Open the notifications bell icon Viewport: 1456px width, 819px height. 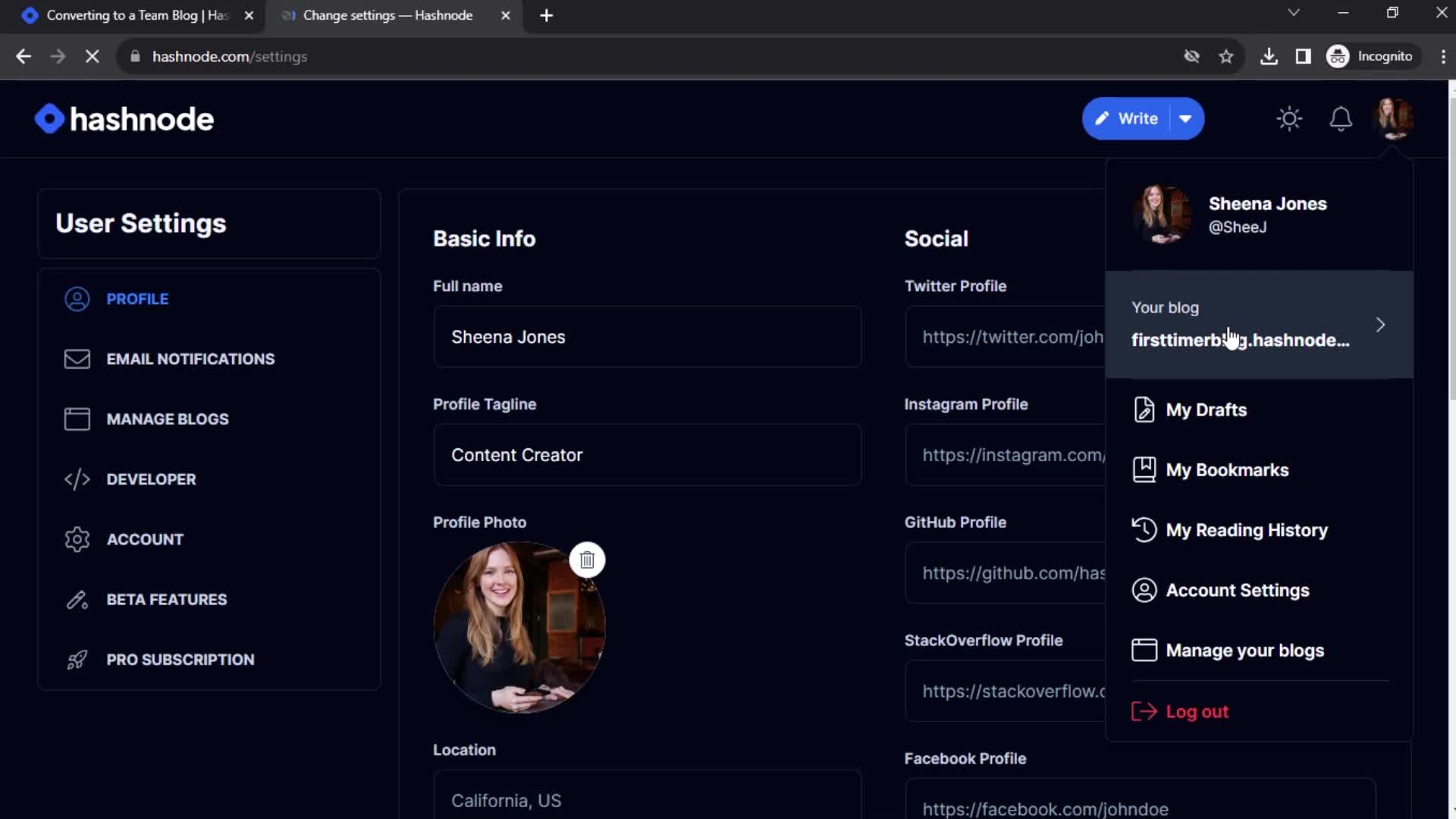1340,118
